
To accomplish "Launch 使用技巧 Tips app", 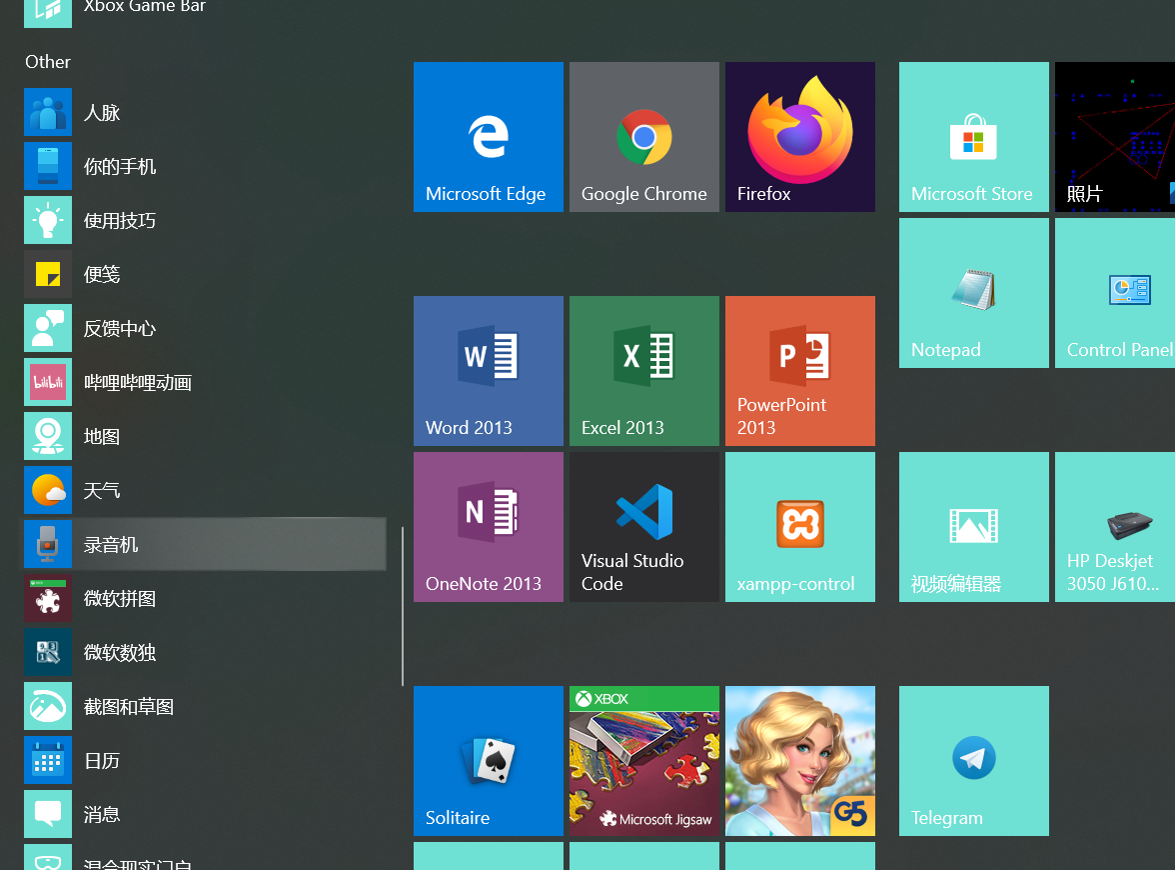I will (205, 220).
